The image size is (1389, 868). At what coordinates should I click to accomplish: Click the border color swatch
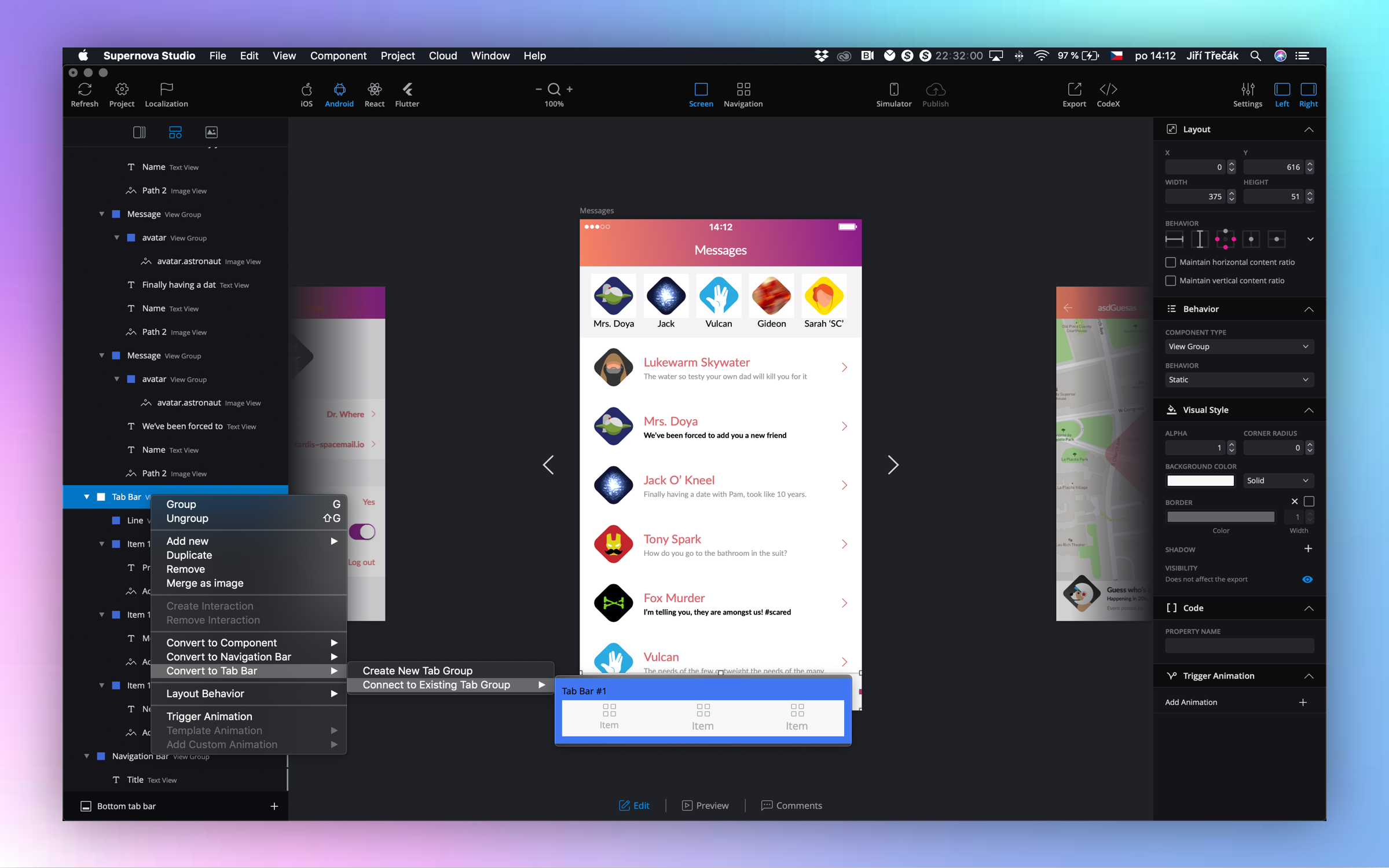(1221, 517)
